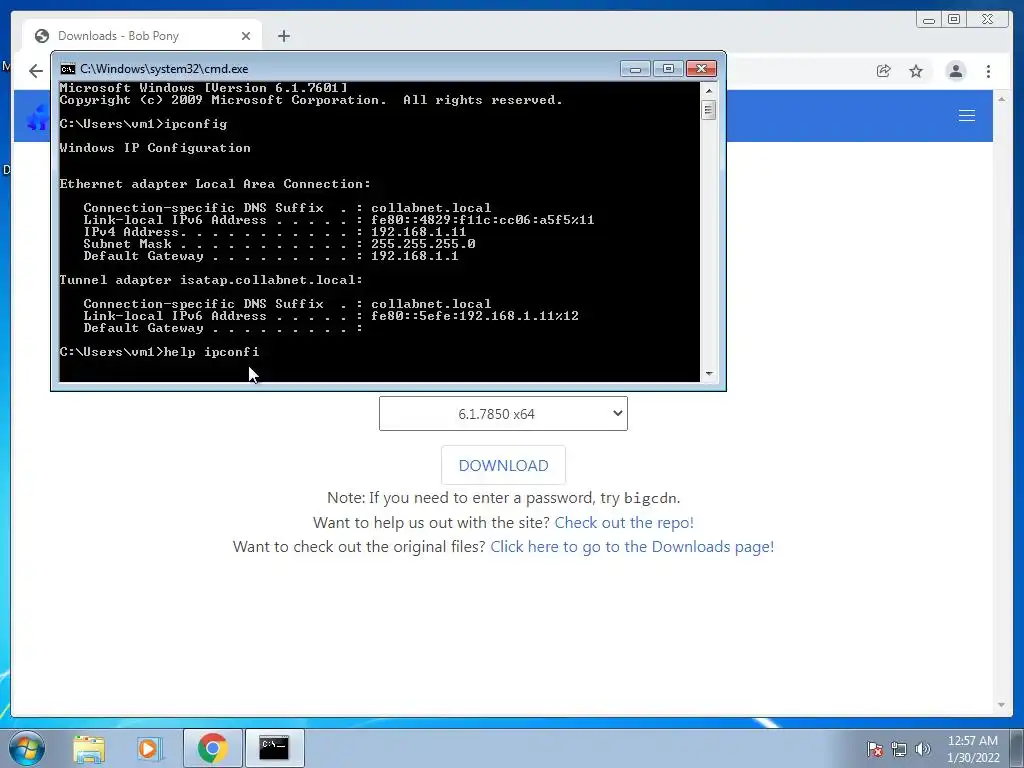Open the site's hamburger menu

[x=967, y=116]
